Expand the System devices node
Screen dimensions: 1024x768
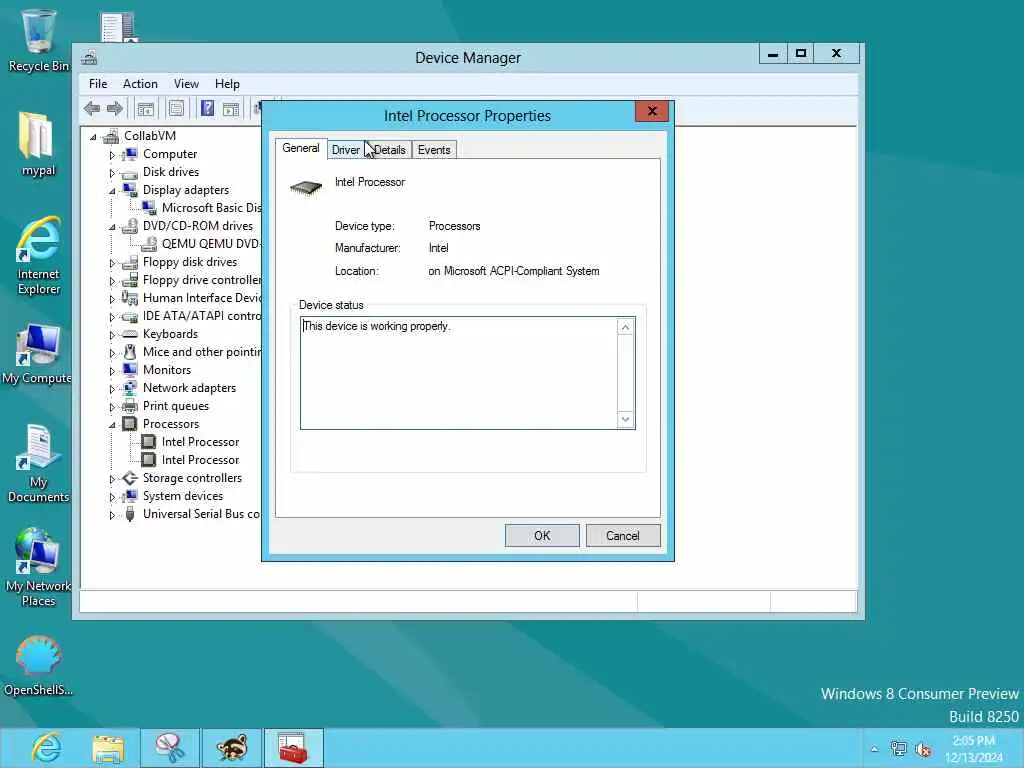[x=112, y=497]
